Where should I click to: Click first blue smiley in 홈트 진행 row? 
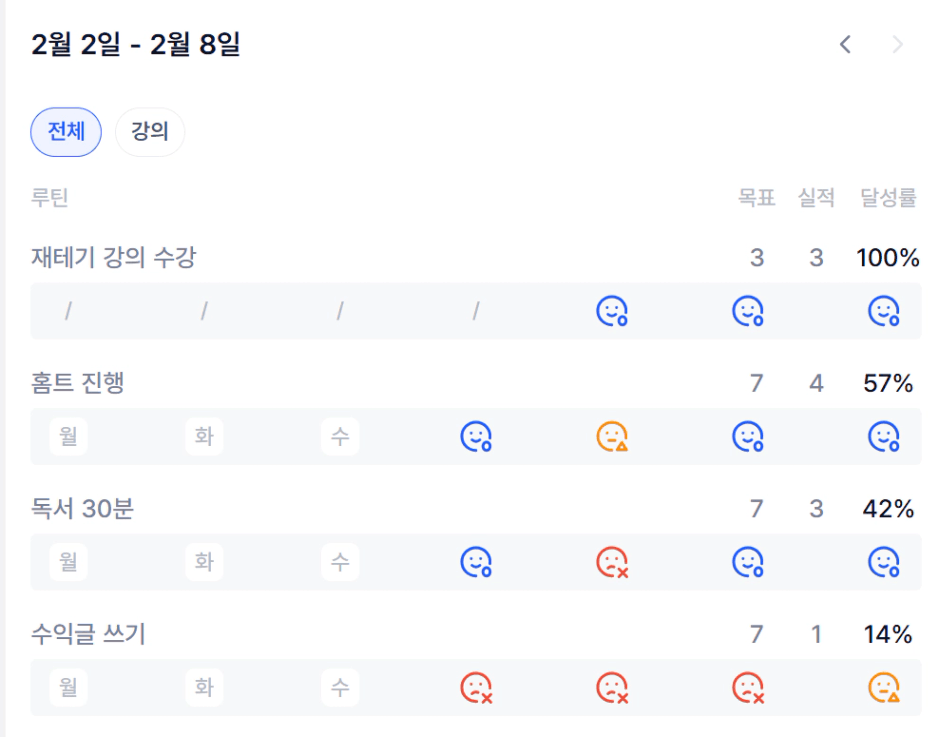(476, 437)
